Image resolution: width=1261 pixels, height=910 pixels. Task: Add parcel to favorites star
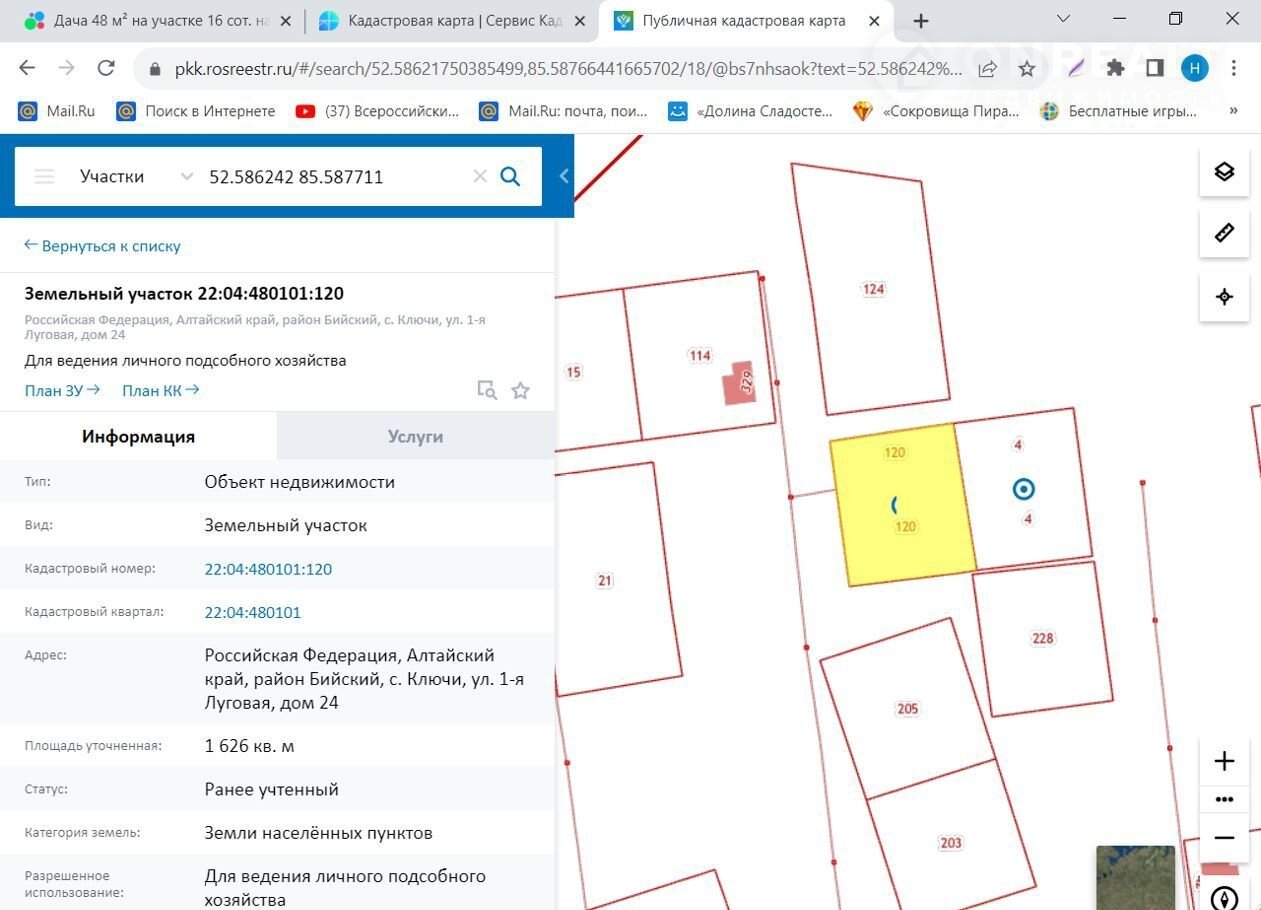click(520, 391)
